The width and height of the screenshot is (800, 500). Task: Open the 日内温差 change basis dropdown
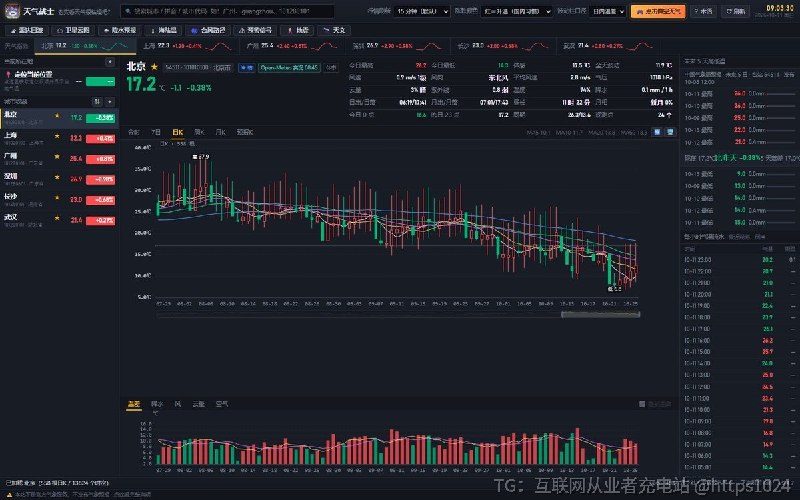pos(608,11)
